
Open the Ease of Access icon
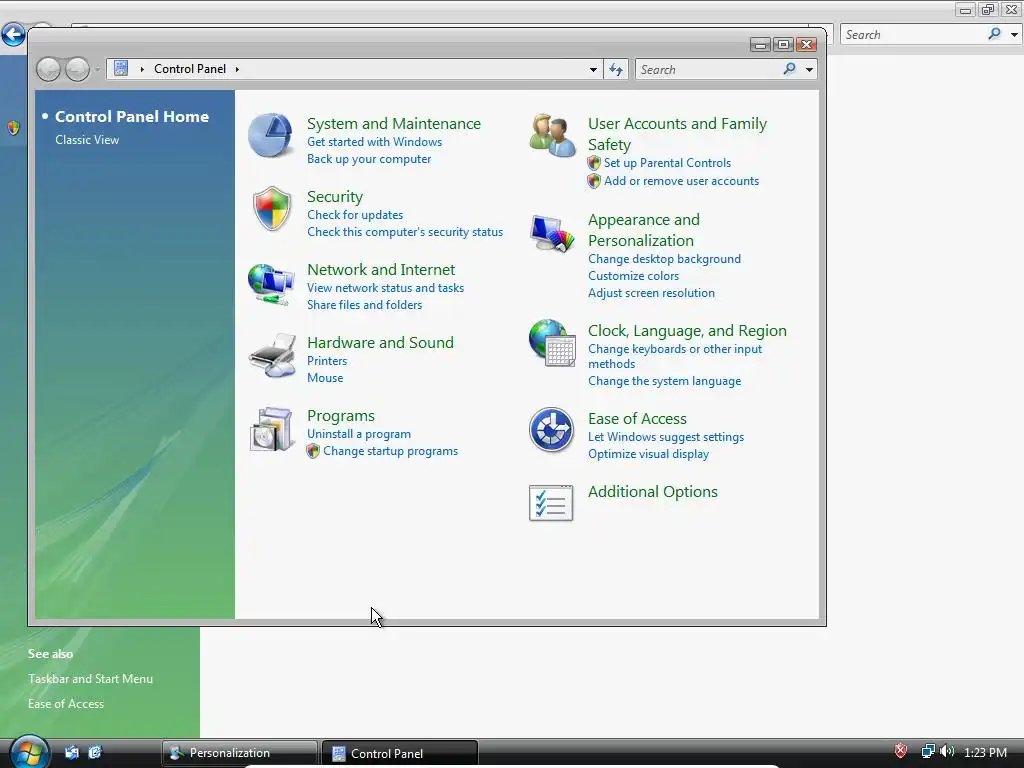(x=552, y=430)
